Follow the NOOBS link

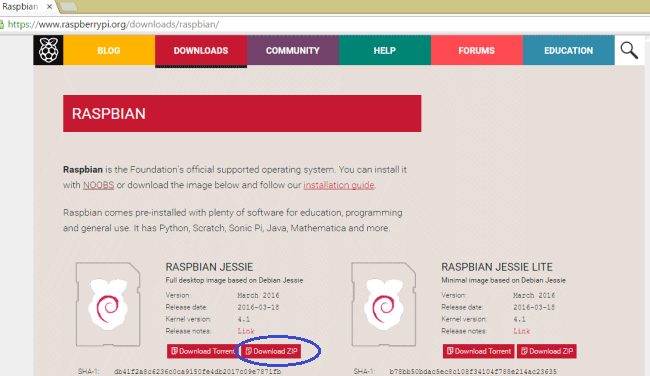point(98,185)
